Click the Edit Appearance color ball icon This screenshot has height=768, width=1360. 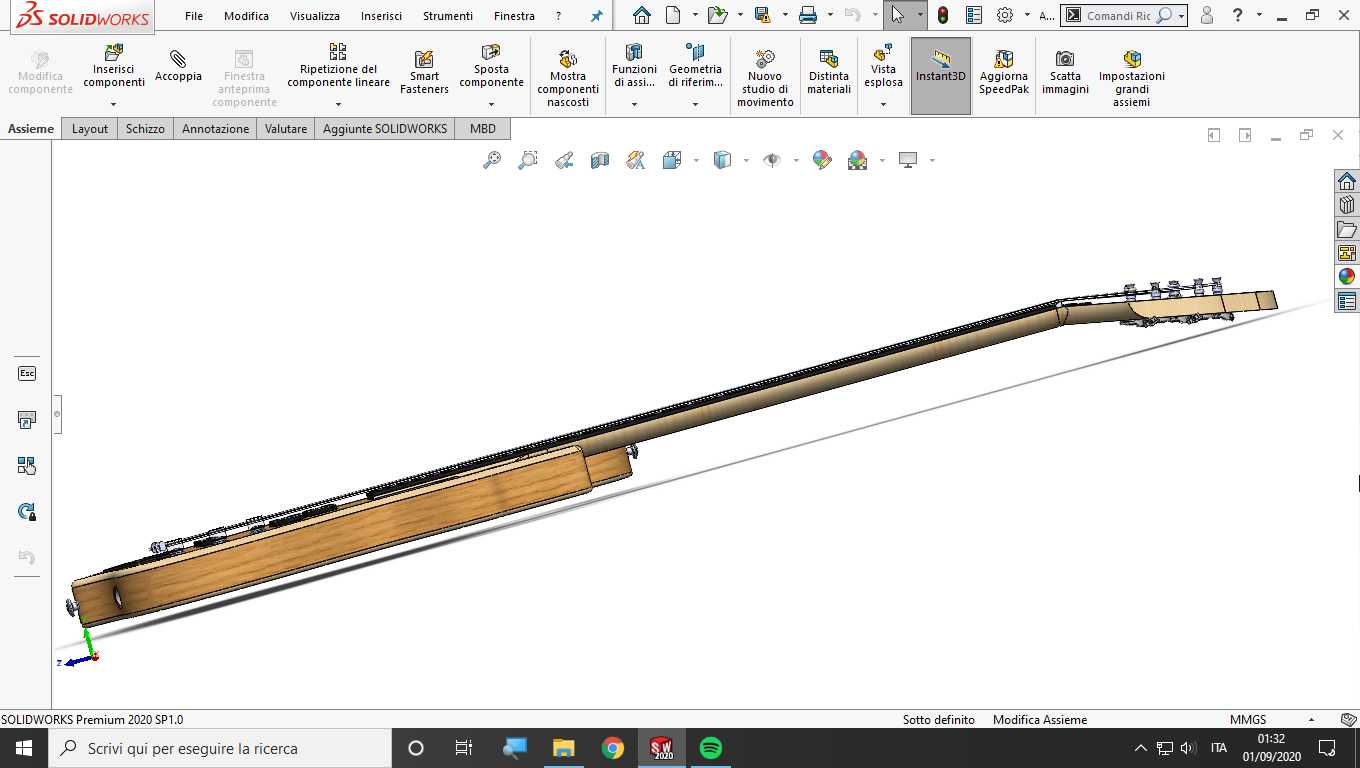click(x=822, y=160)
